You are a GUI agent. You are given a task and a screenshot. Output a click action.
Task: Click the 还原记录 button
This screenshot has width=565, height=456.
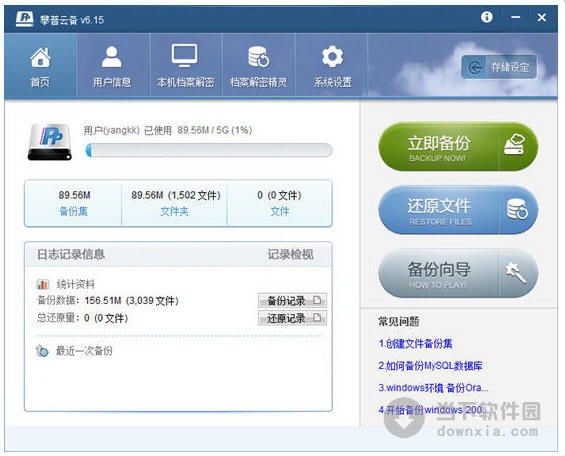coord(292,318)
